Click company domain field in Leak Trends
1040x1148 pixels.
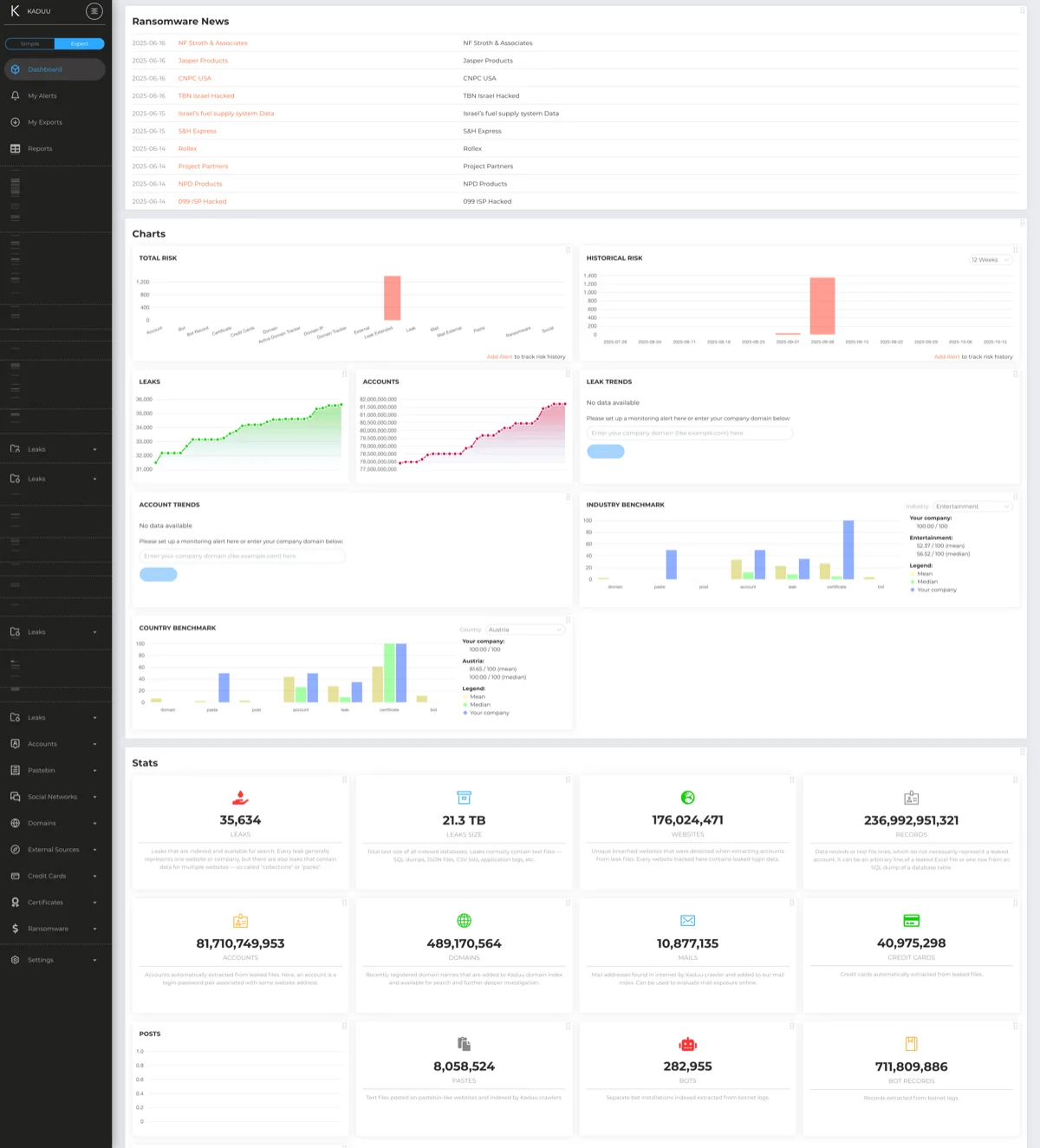coord(689,433)
